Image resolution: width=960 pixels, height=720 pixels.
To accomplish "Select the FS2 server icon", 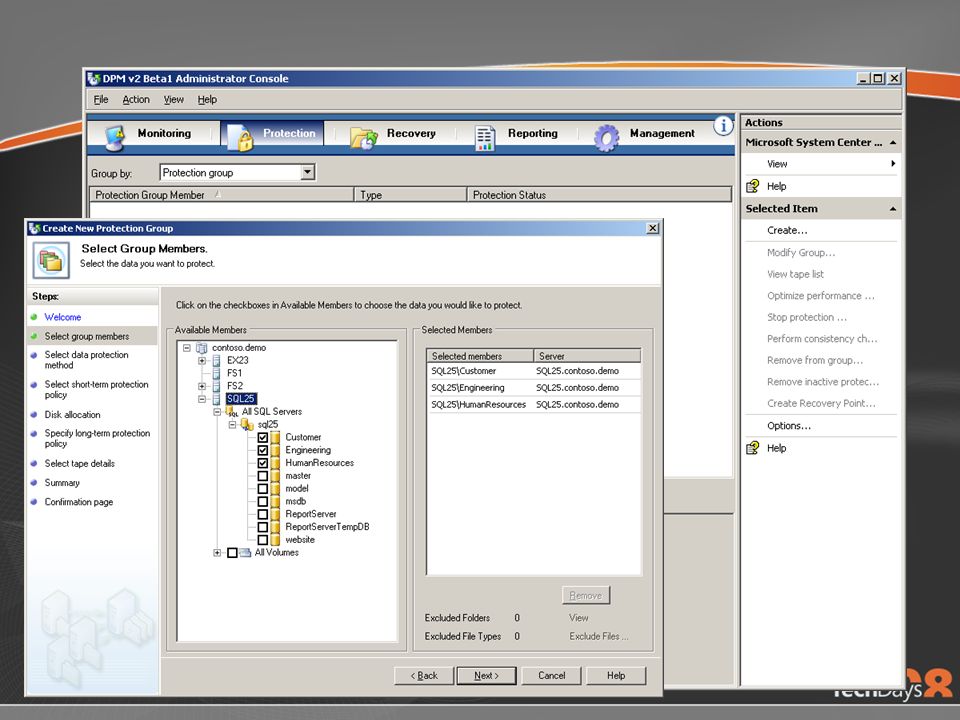I will 216,386.
